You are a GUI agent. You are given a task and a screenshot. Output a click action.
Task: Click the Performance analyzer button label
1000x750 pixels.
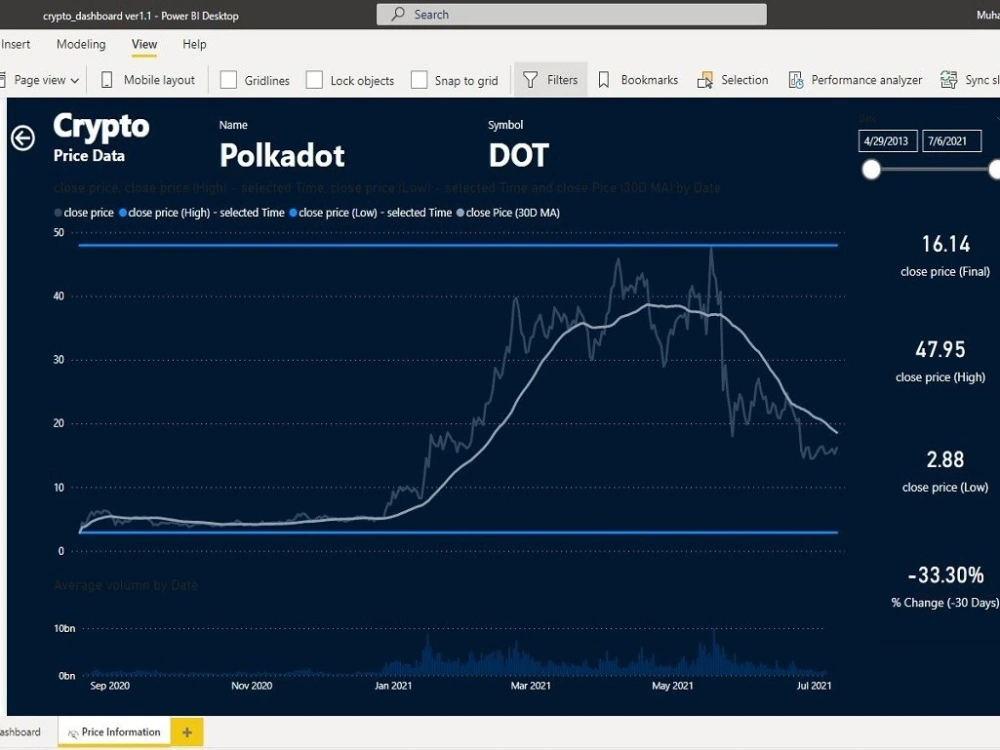(867, 80)
